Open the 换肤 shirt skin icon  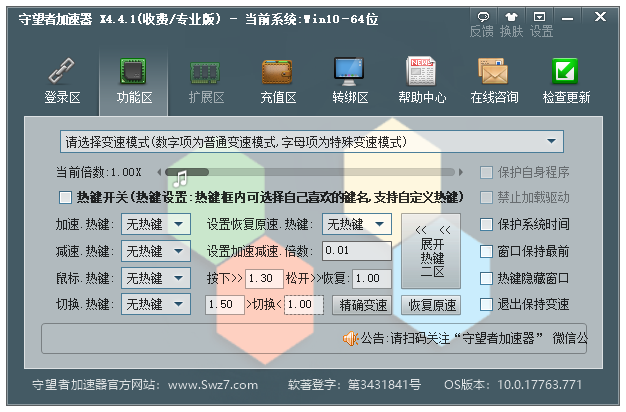pos(511,17)
